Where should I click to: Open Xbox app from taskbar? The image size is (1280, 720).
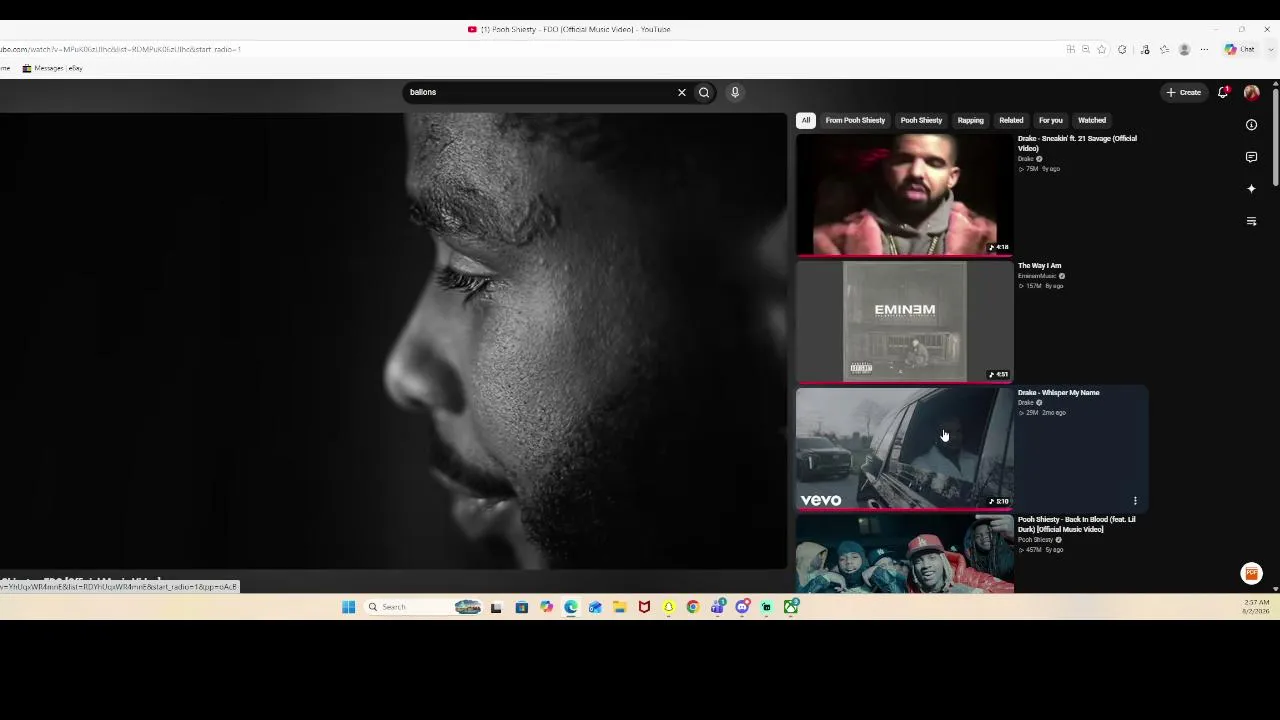pyautogui.click(x=791, y=607)
